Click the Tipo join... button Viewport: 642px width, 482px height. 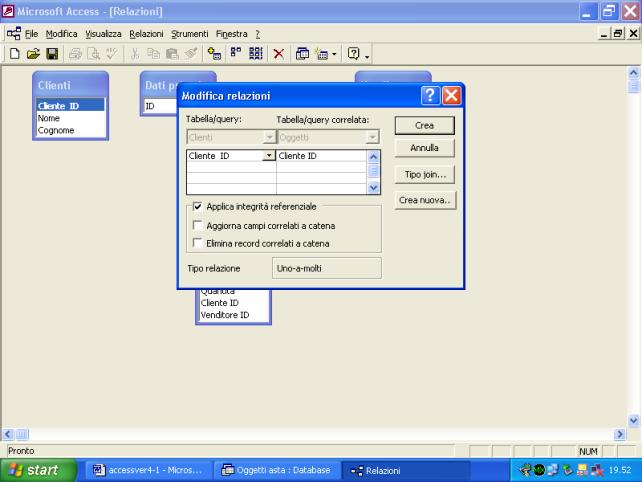425,174
